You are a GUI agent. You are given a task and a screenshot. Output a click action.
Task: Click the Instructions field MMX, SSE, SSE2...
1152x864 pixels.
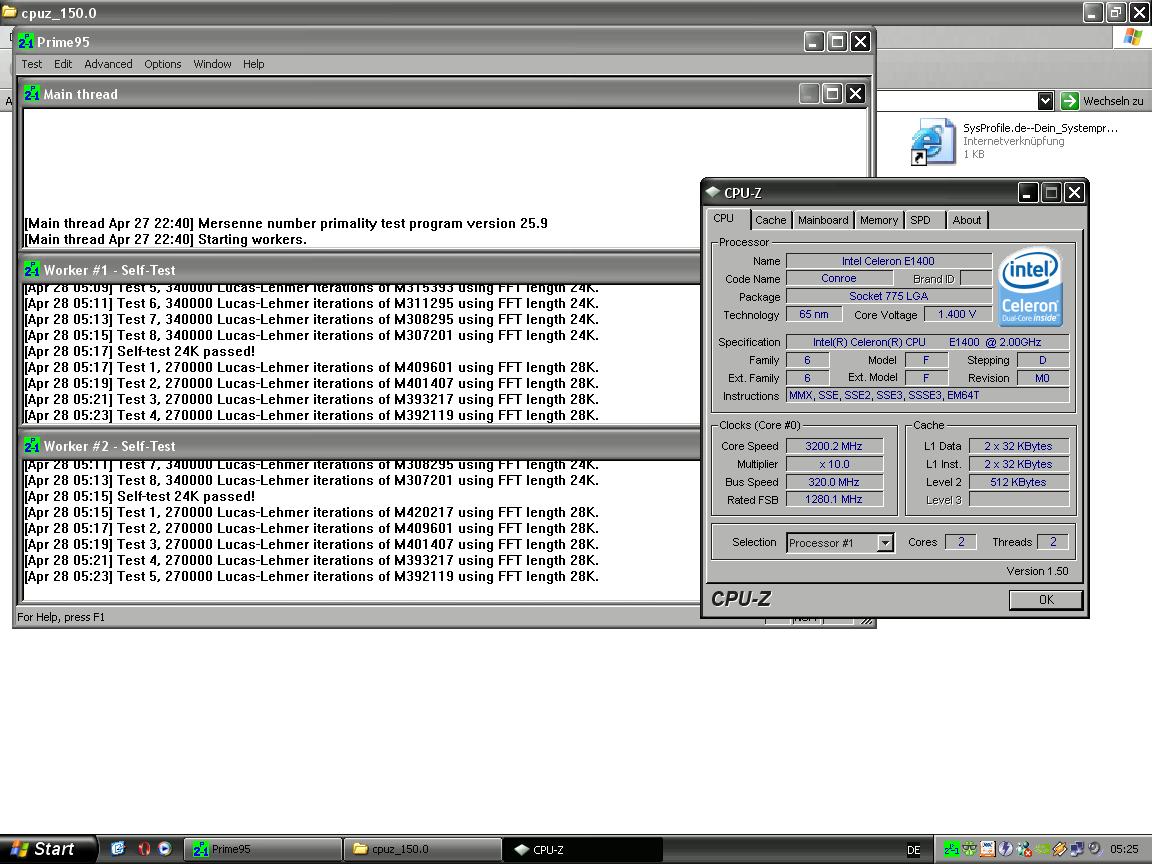point(928,395)
